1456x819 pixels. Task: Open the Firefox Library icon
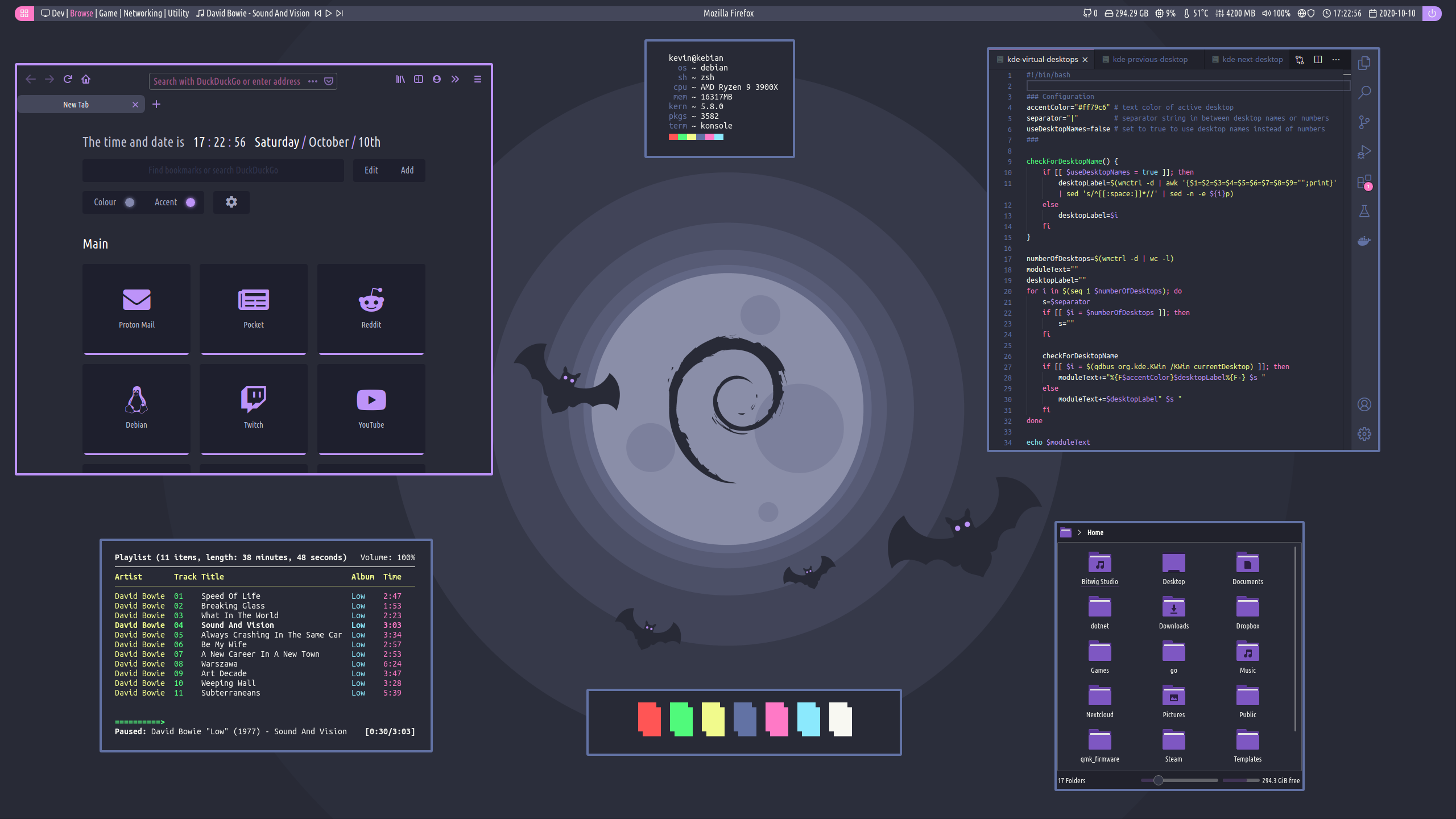point(400,80)
